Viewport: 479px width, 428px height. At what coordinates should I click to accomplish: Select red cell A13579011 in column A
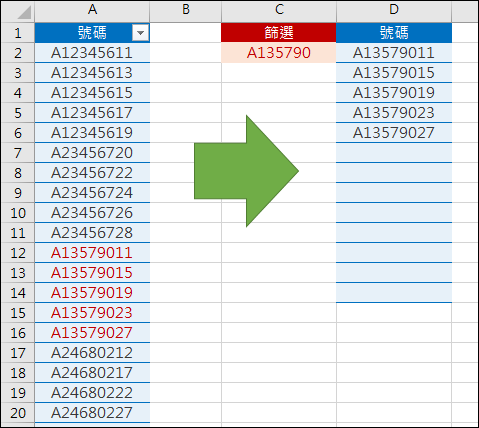coord(92,253)
